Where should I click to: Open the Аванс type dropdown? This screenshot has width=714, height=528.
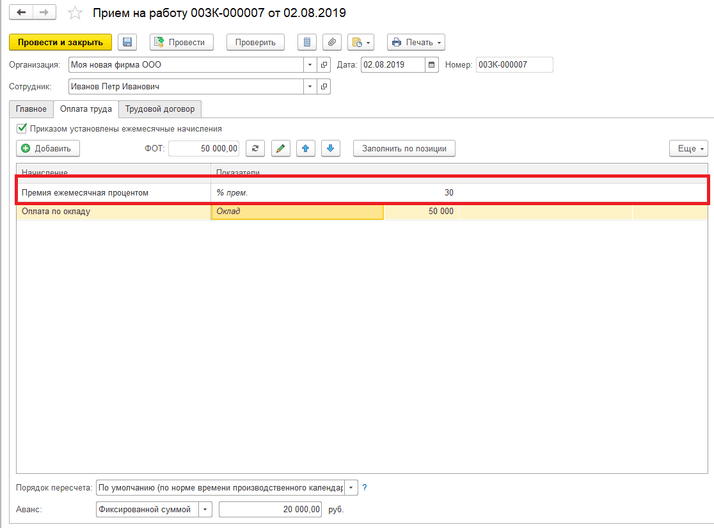206,509
